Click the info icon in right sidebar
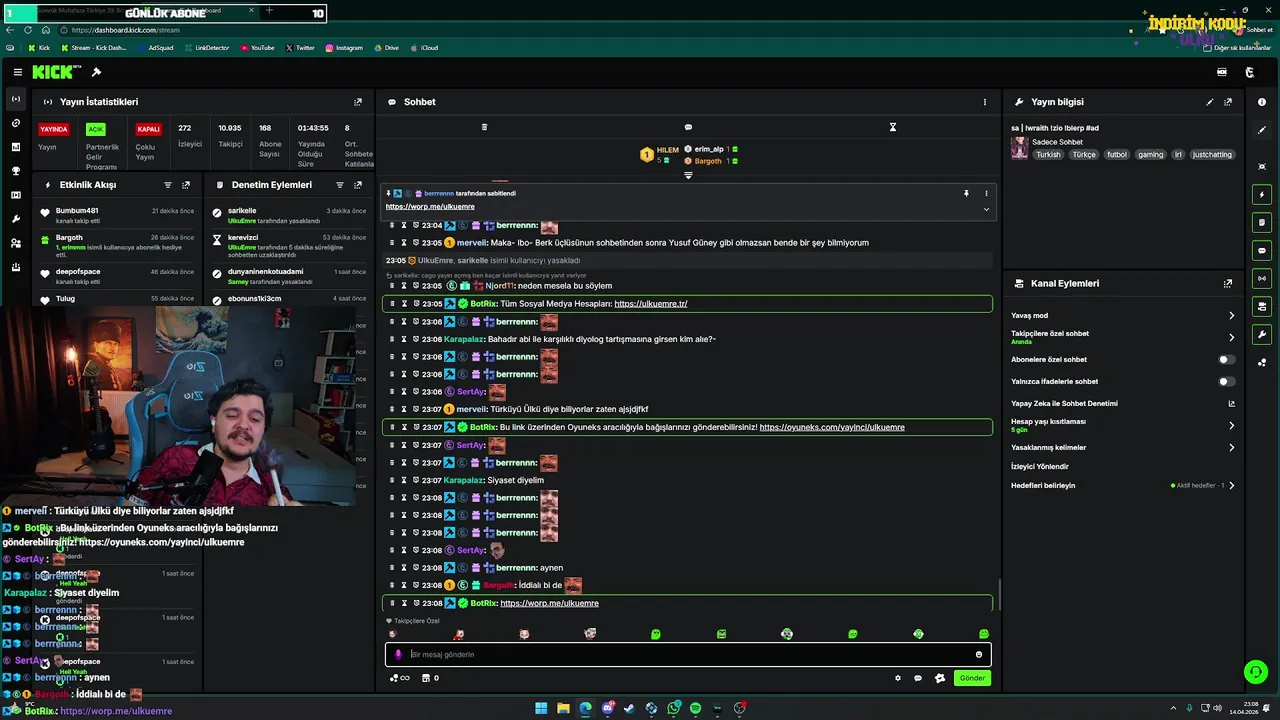The height and width of the screenshot is (720, 1280). (1262, 102)
